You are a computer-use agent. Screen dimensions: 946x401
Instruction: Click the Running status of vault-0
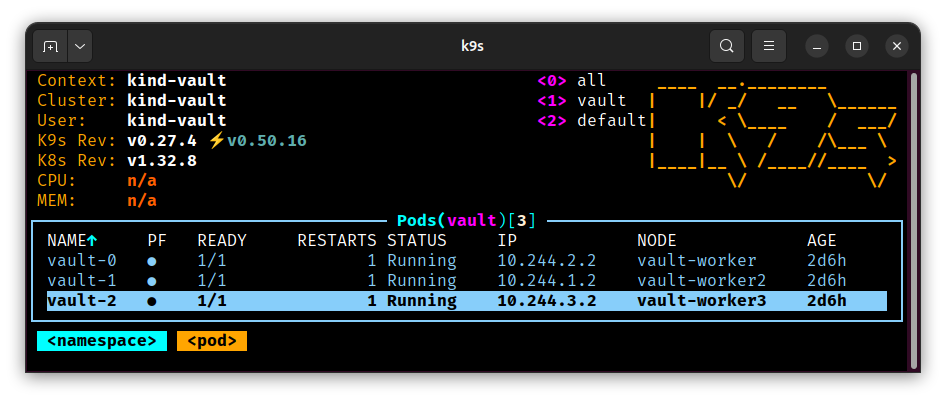[422, 260]
